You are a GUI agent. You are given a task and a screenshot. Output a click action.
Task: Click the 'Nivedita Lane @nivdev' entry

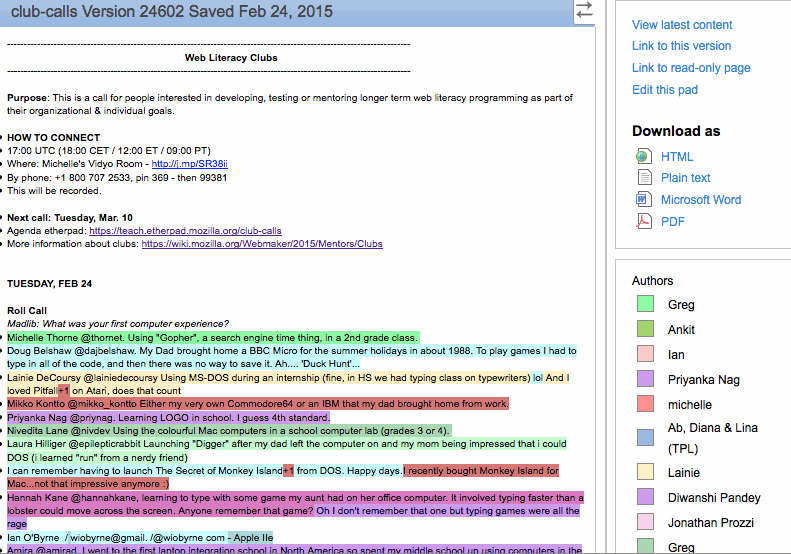[229, 431]
